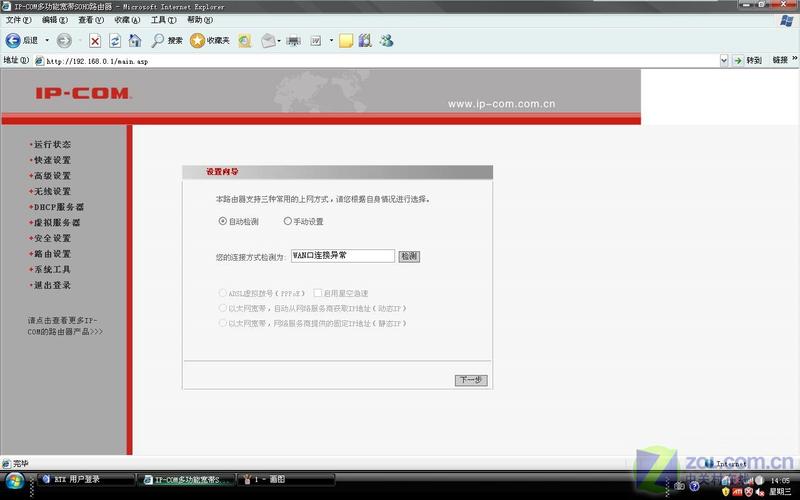Open the yellow security shield tray icon
This screenshot has height=500, width=800.
pos(726,492)
